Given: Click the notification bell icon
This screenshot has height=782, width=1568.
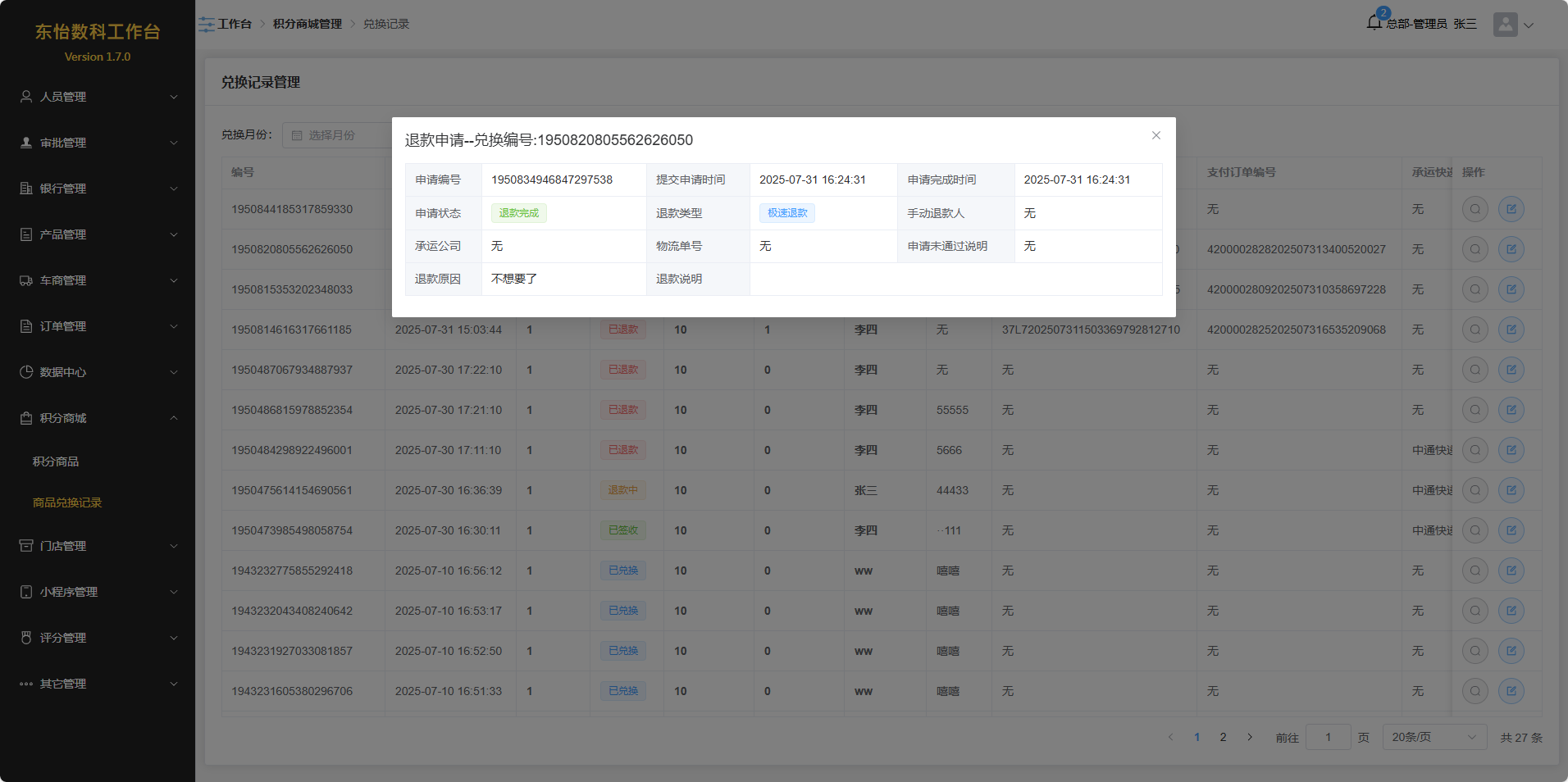Looking at the screenshot, I should click(x=1374, y=23).
